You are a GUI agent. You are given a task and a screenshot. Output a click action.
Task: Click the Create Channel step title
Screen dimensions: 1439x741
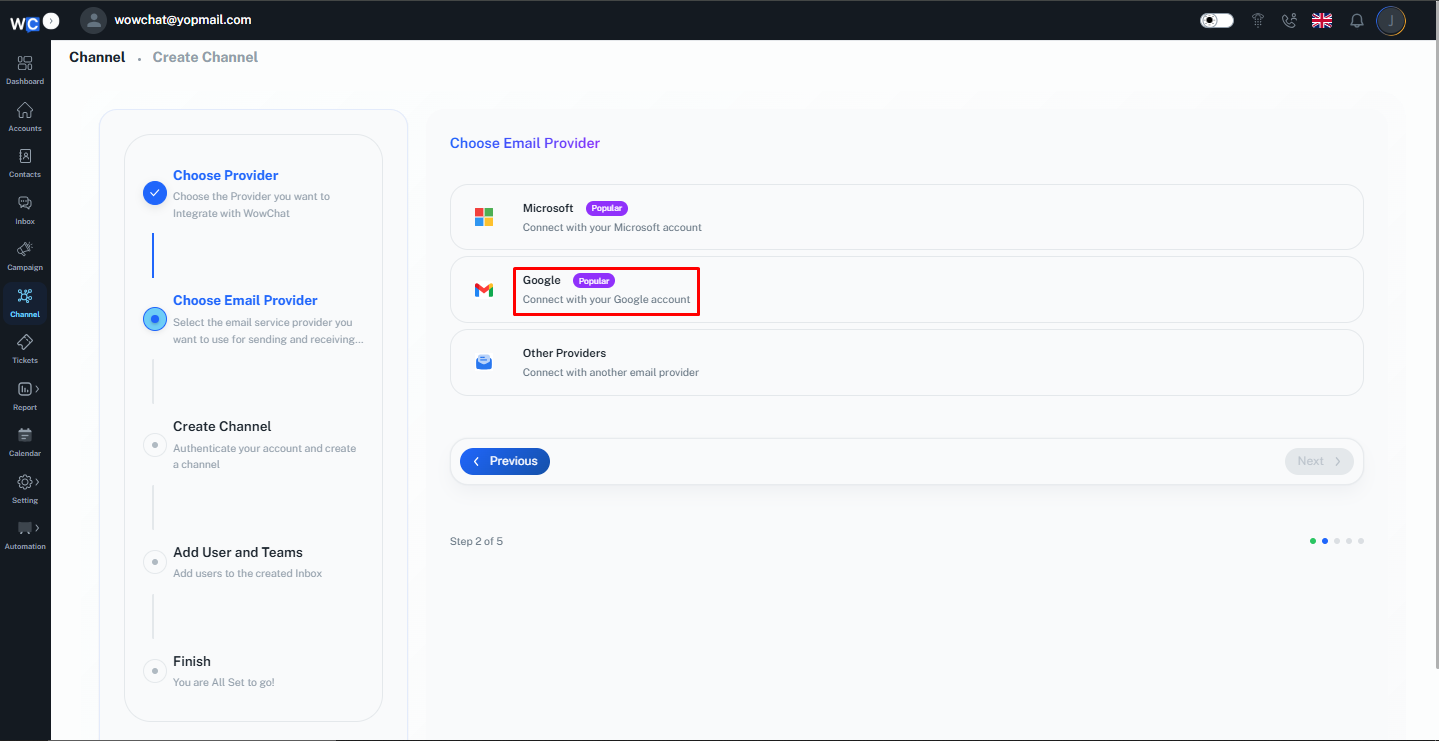(x=222, y=426)
